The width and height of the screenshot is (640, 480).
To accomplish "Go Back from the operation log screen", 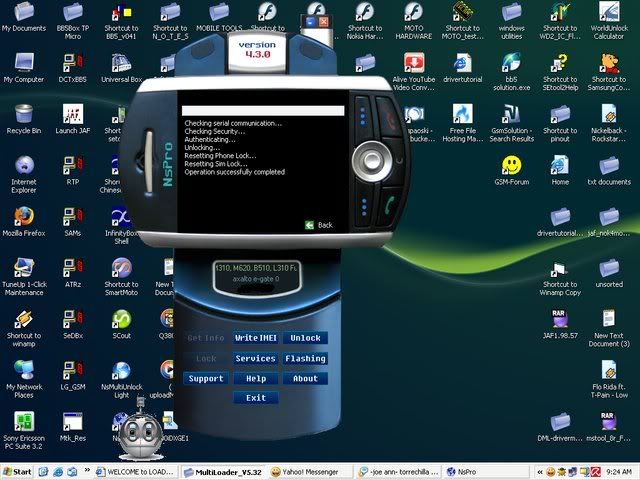I will point(319,225).
